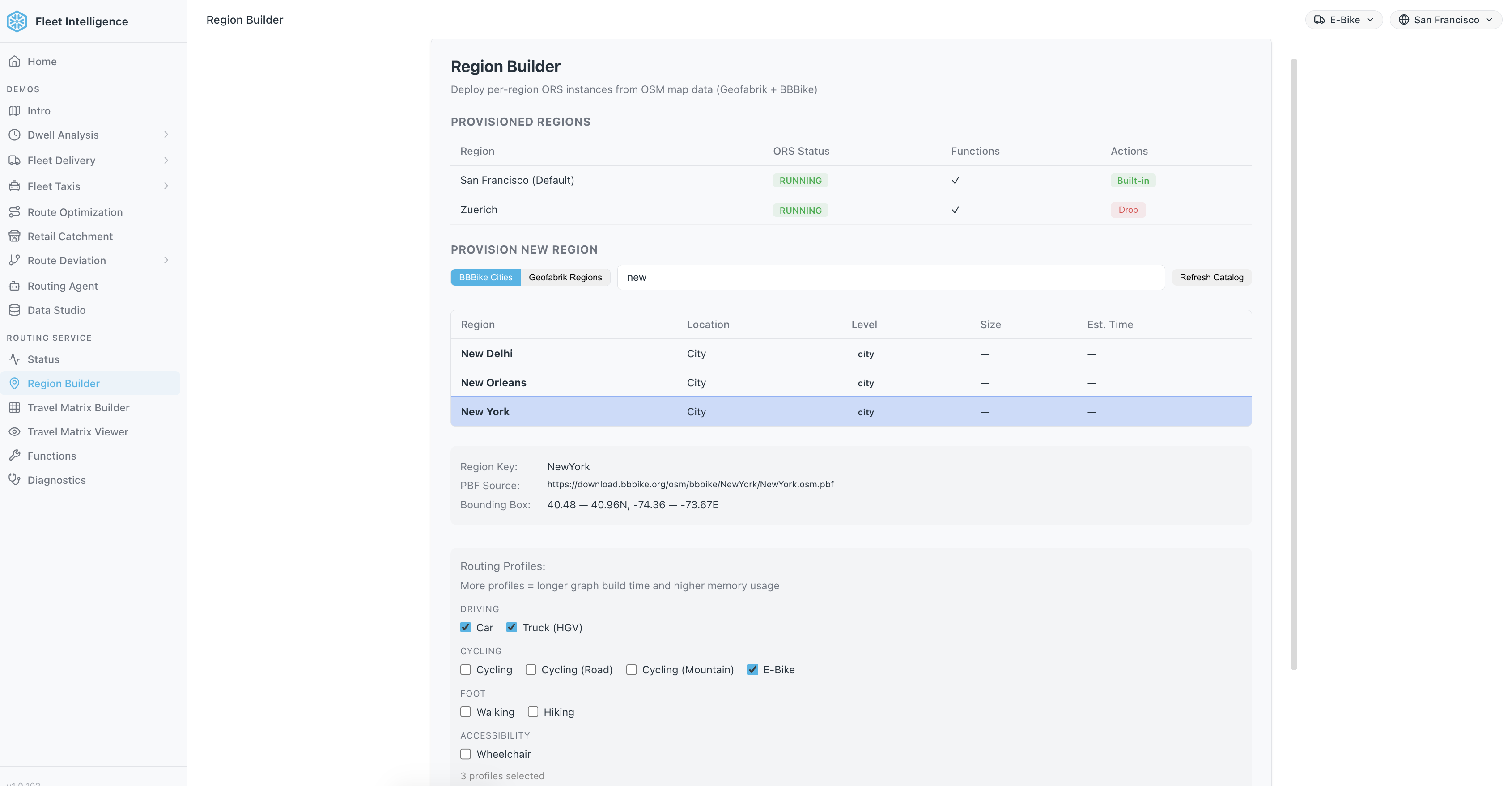Screen dimensions: 1512x786
Task: Open Travel Matrix Viewer via its eye icon
Action: [x=15, y=432]
